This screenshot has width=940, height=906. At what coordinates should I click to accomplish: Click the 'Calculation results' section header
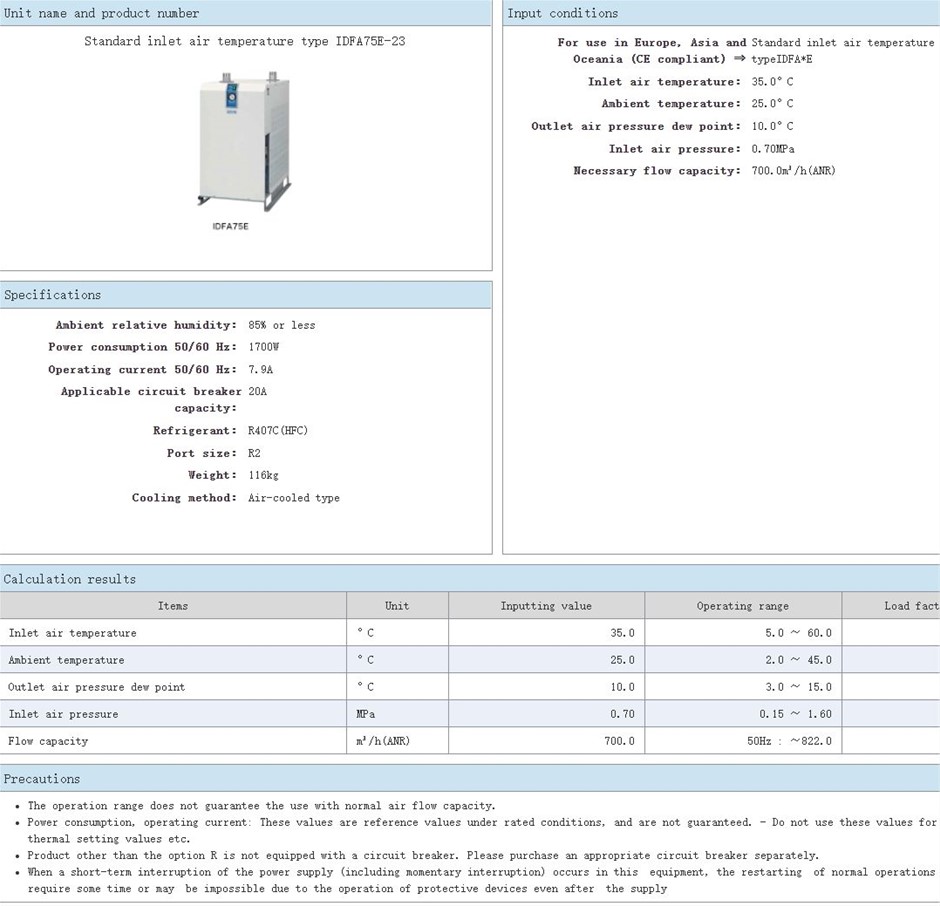tap(70, 579)
